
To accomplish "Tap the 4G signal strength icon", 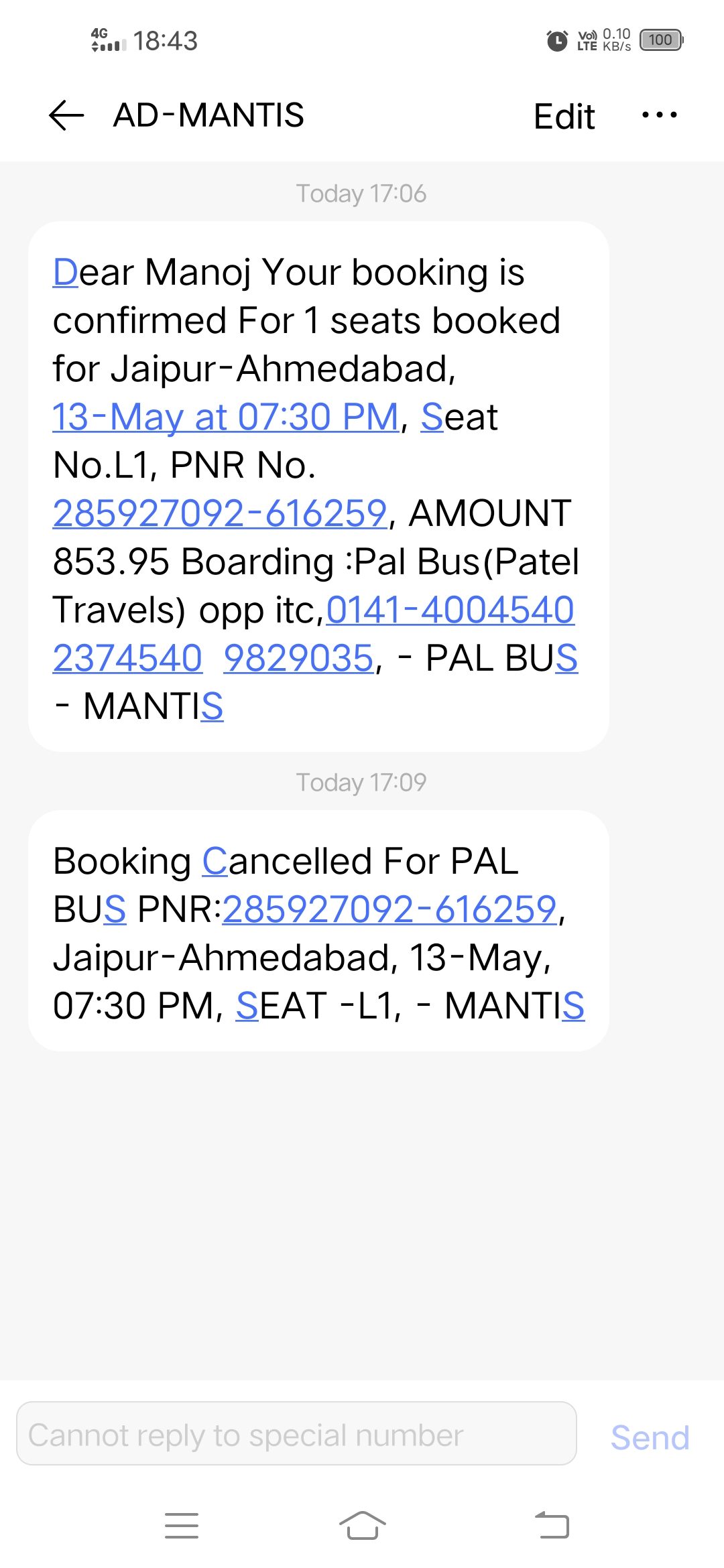I will tap(108, 40).
